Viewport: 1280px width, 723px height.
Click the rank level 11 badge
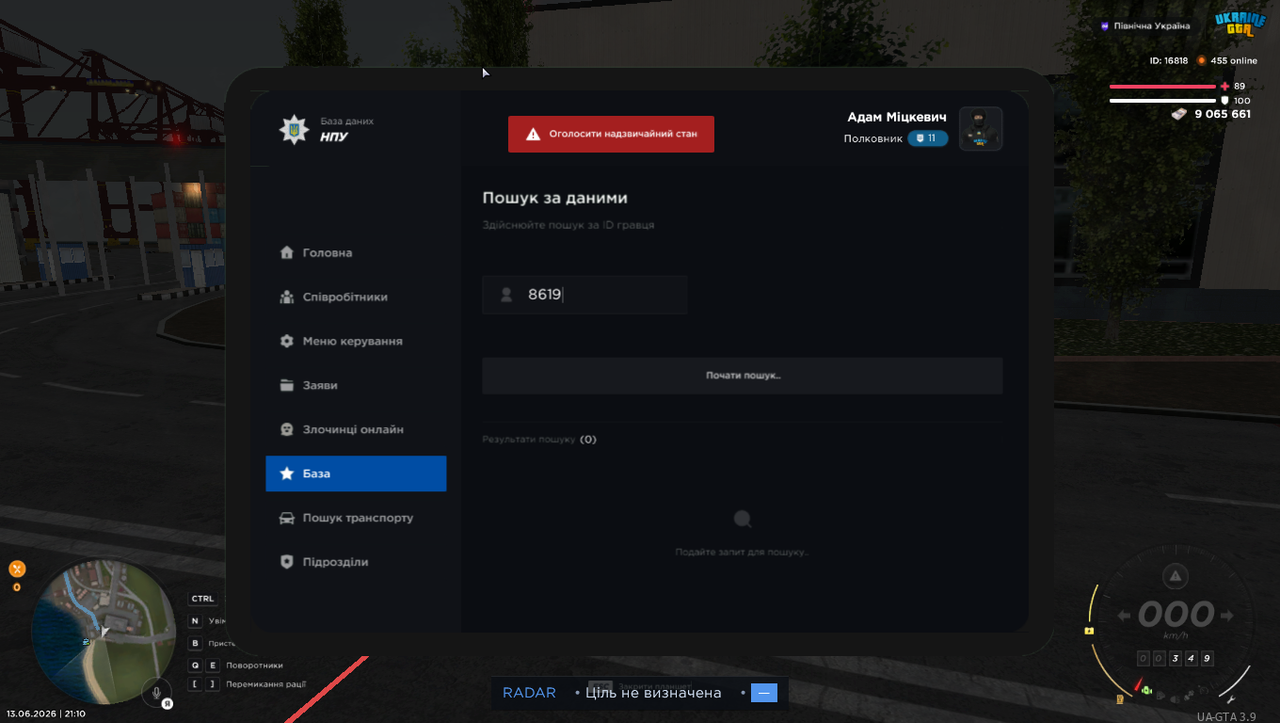[x=928, y=139]
